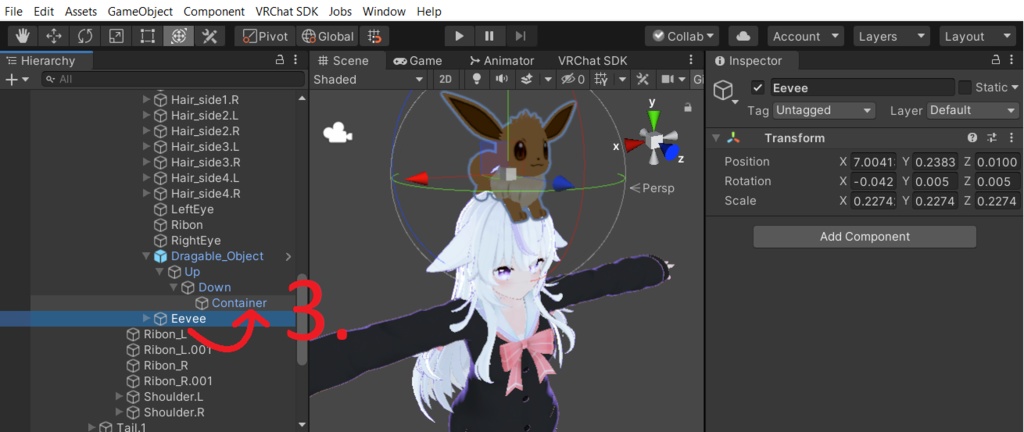Screen dimensions: 1024x432
Task: Select the Rect transform tool
Action: [x=148, y=37]
